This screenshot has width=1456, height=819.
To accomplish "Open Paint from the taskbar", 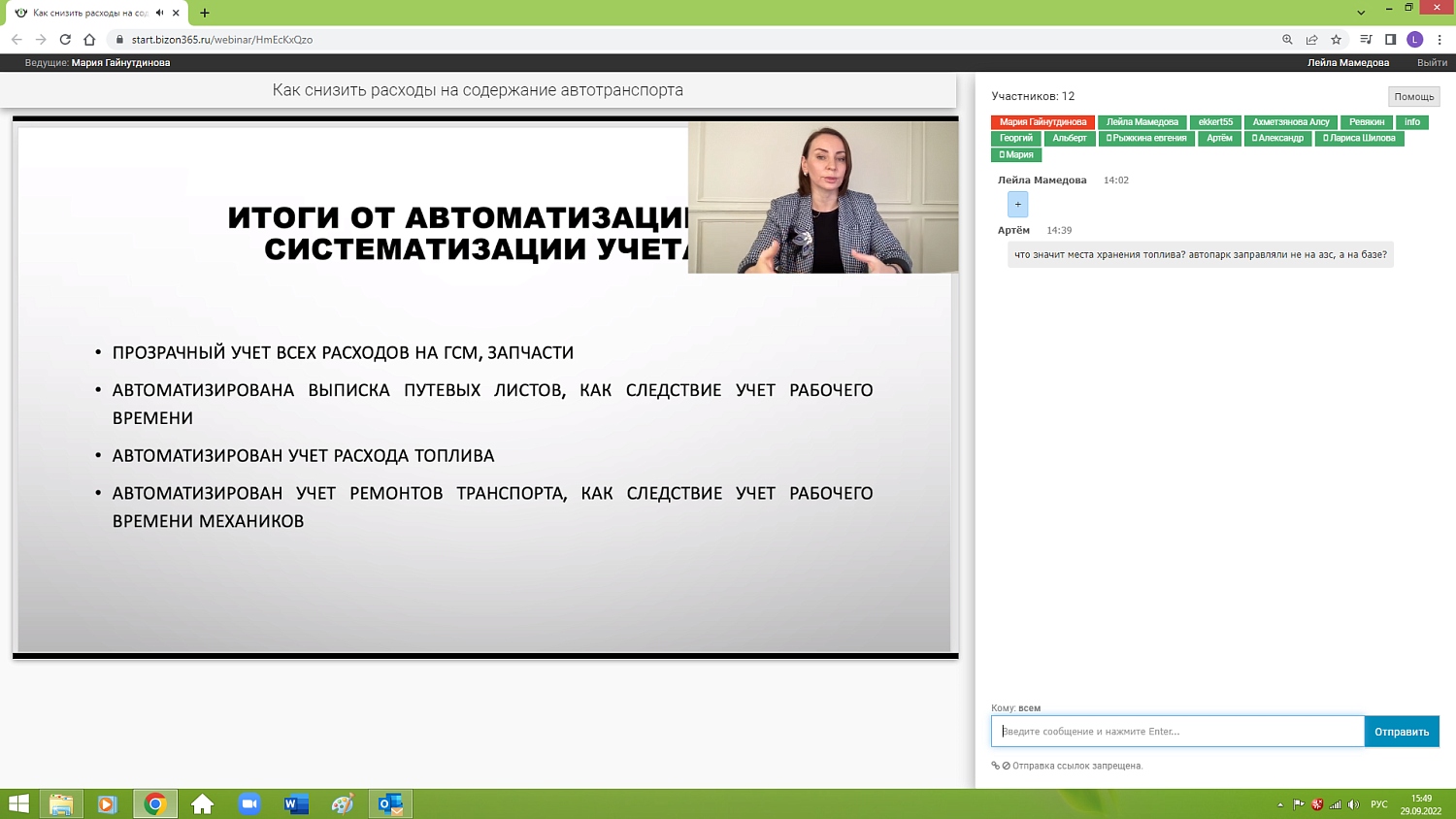I will 343,803.
